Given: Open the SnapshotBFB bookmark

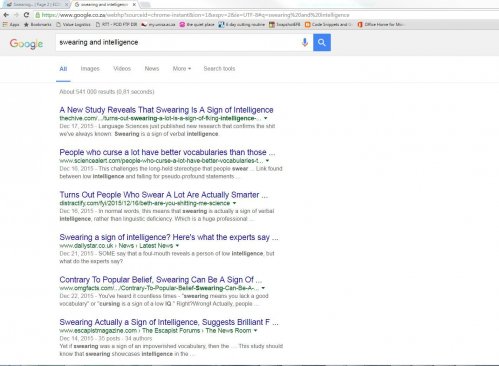Looking at the screenshot, I should (x=285, y=25).
